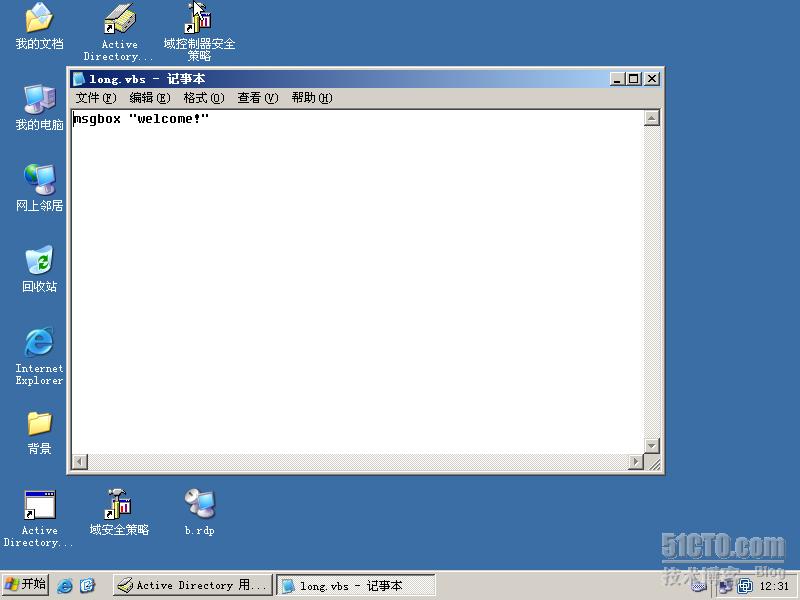Open the 编辑(E) menu in Notepad
This screenshot has width=800, height=600.
coord(149,97)
